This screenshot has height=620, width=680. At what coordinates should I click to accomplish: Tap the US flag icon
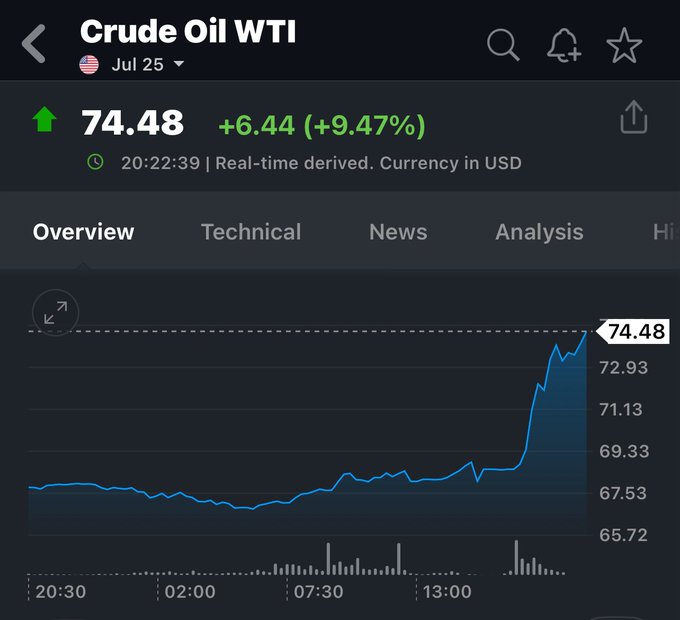89,65
